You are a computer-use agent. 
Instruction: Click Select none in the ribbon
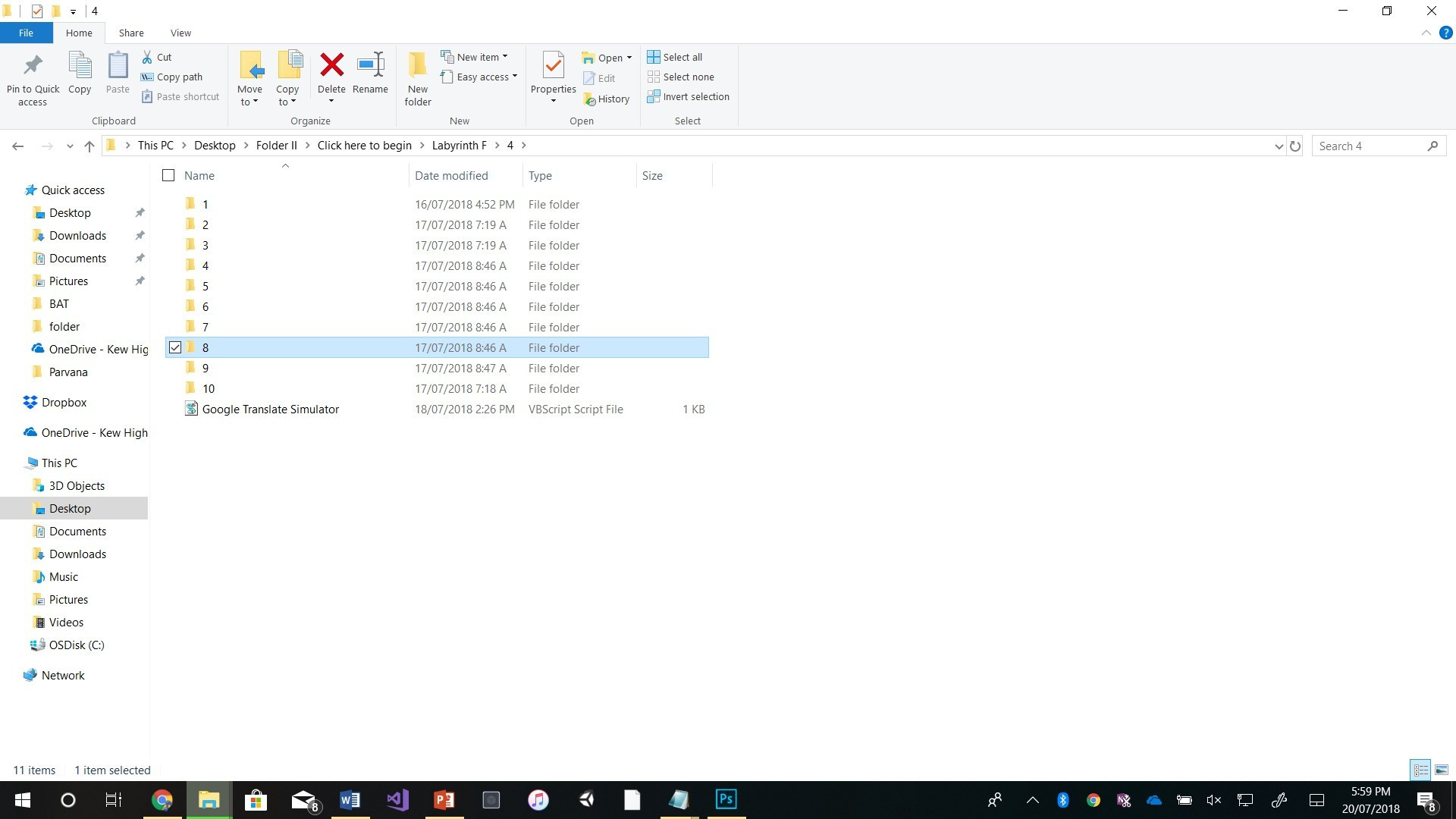click(x=681, y=77)
